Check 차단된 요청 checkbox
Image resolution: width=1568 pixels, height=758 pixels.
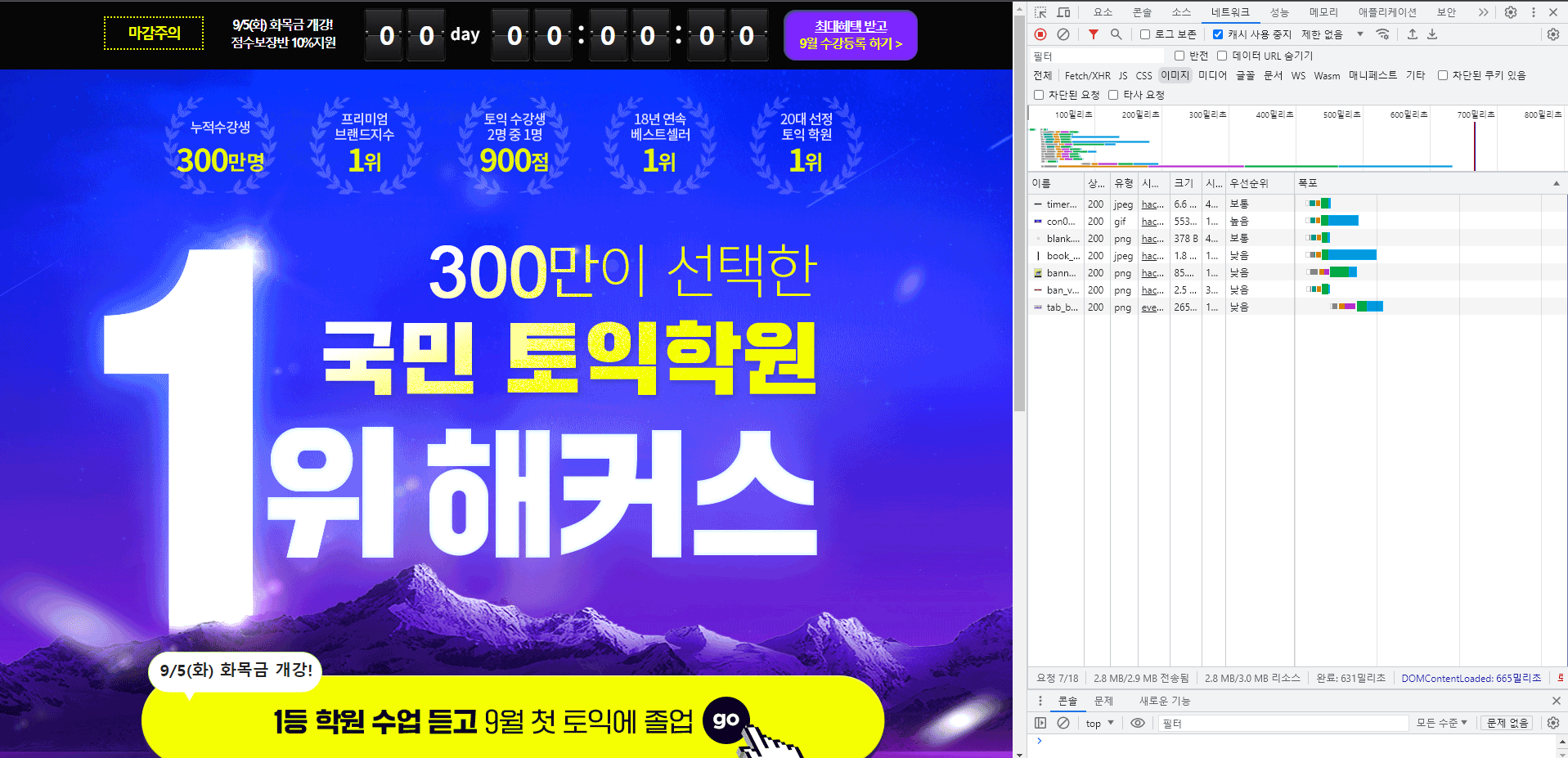coord(1039,95)
